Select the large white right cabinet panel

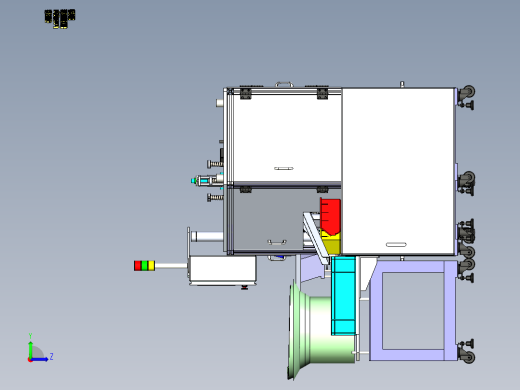click(398, 171)
